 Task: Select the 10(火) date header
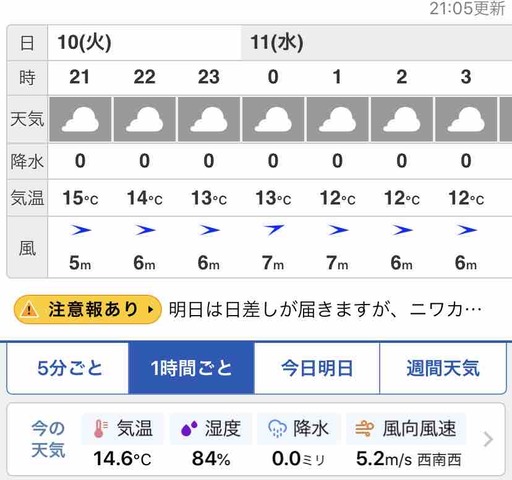coord(84,43)
